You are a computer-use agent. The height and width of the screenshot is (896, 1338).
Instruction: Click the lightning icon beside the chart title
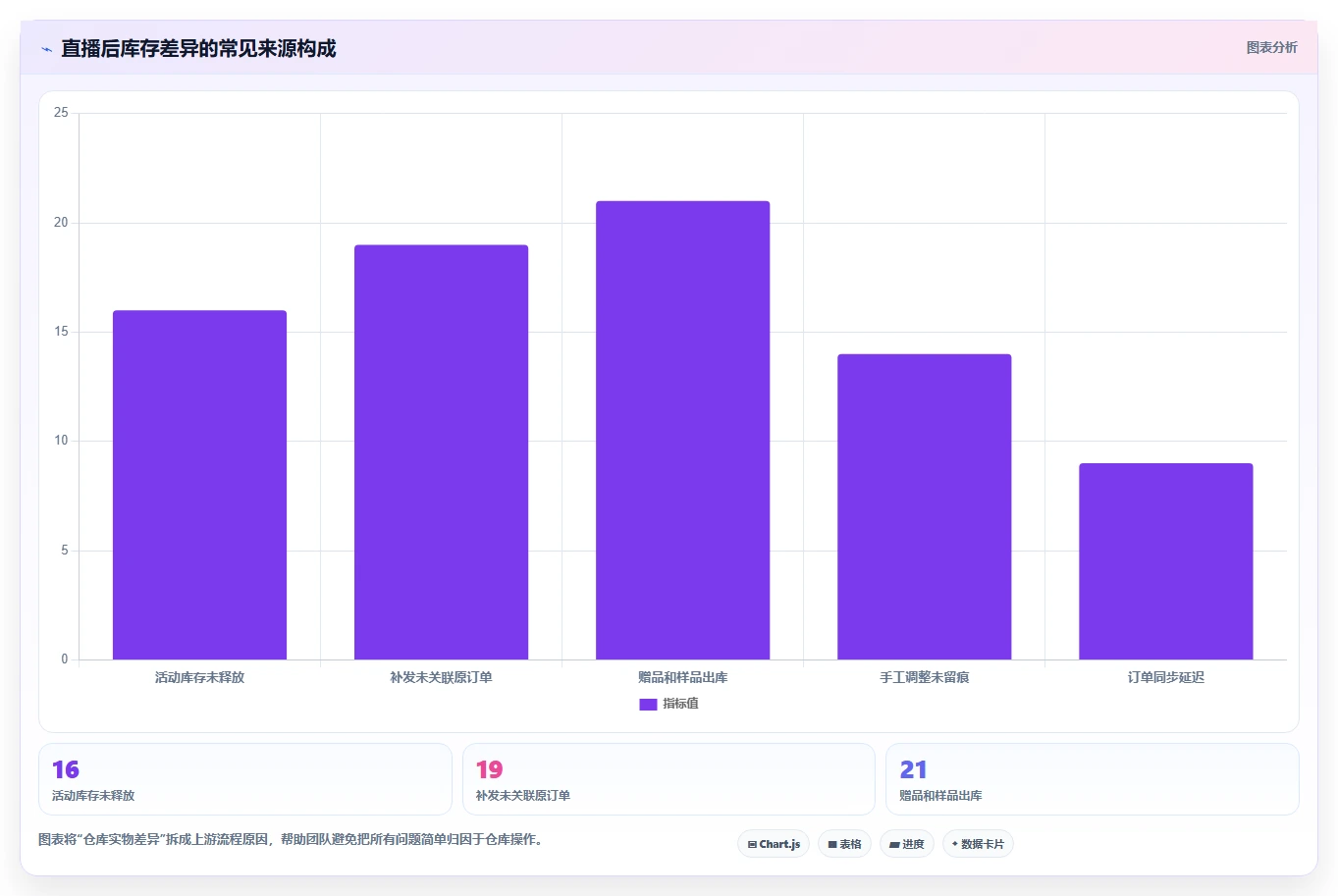[46, 49]
